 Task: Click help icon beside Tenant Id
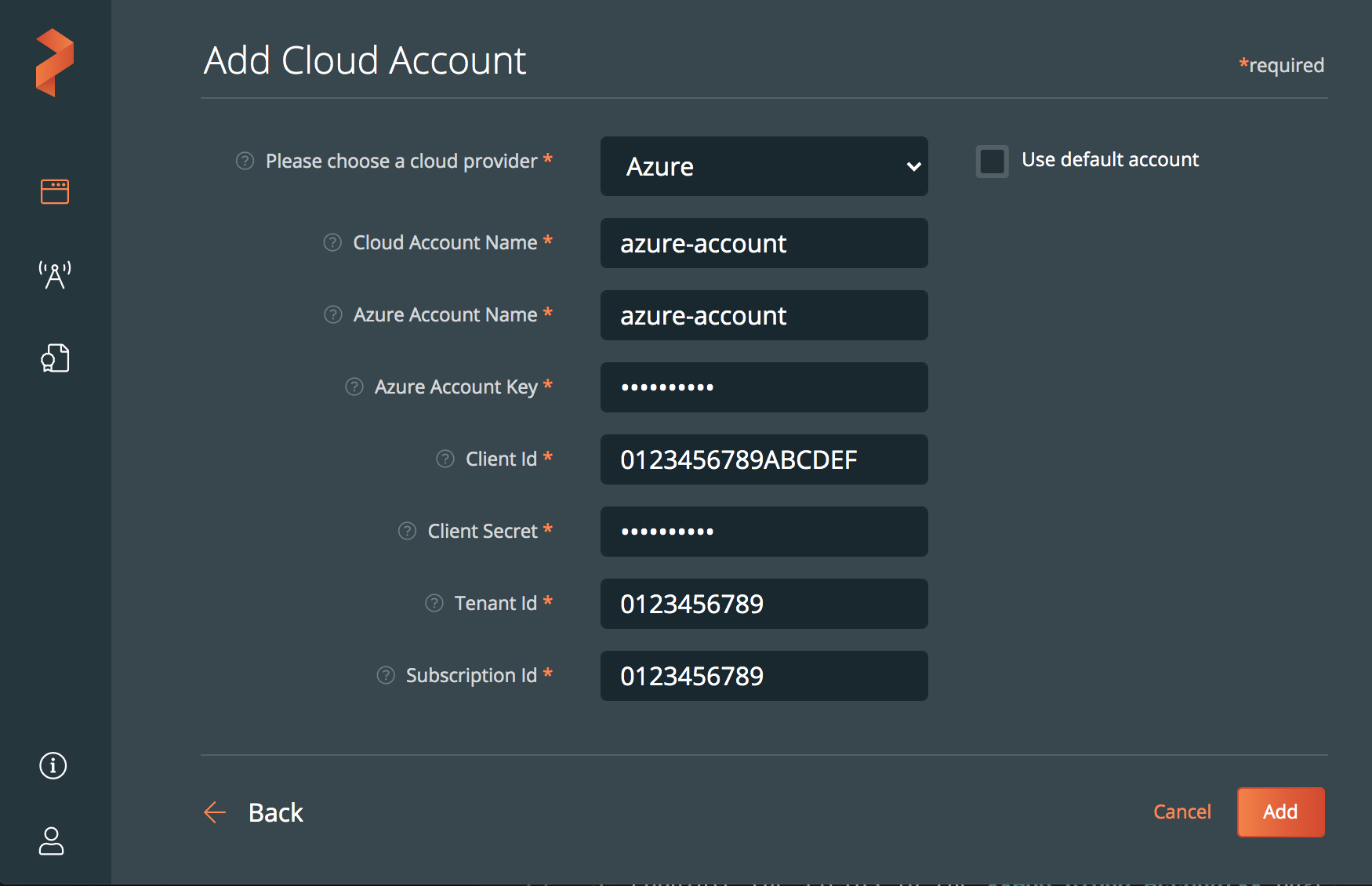coord(434,603)
